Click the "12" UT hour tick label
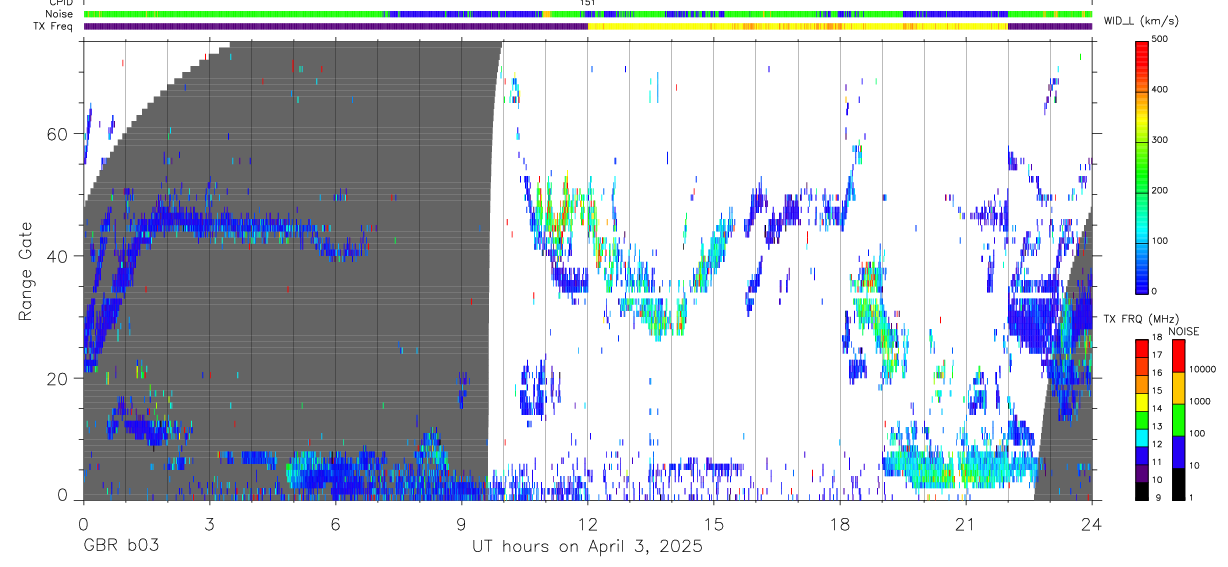 [x=588, y=523]
